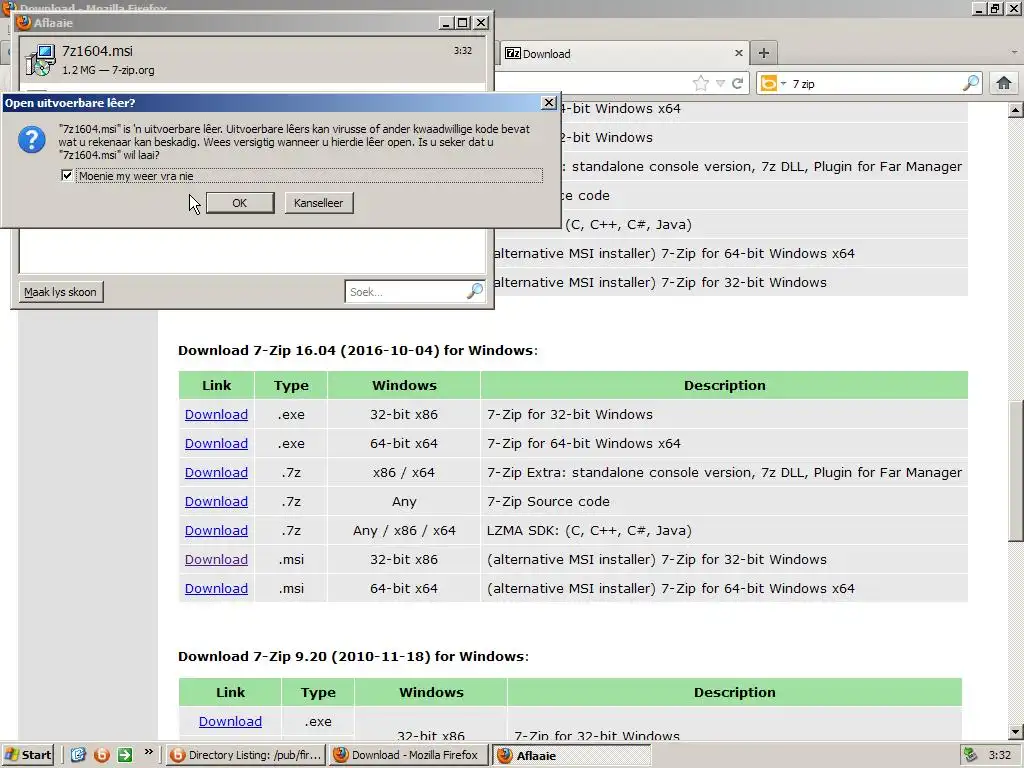Click the page scrollbar up arrow

1016,110
